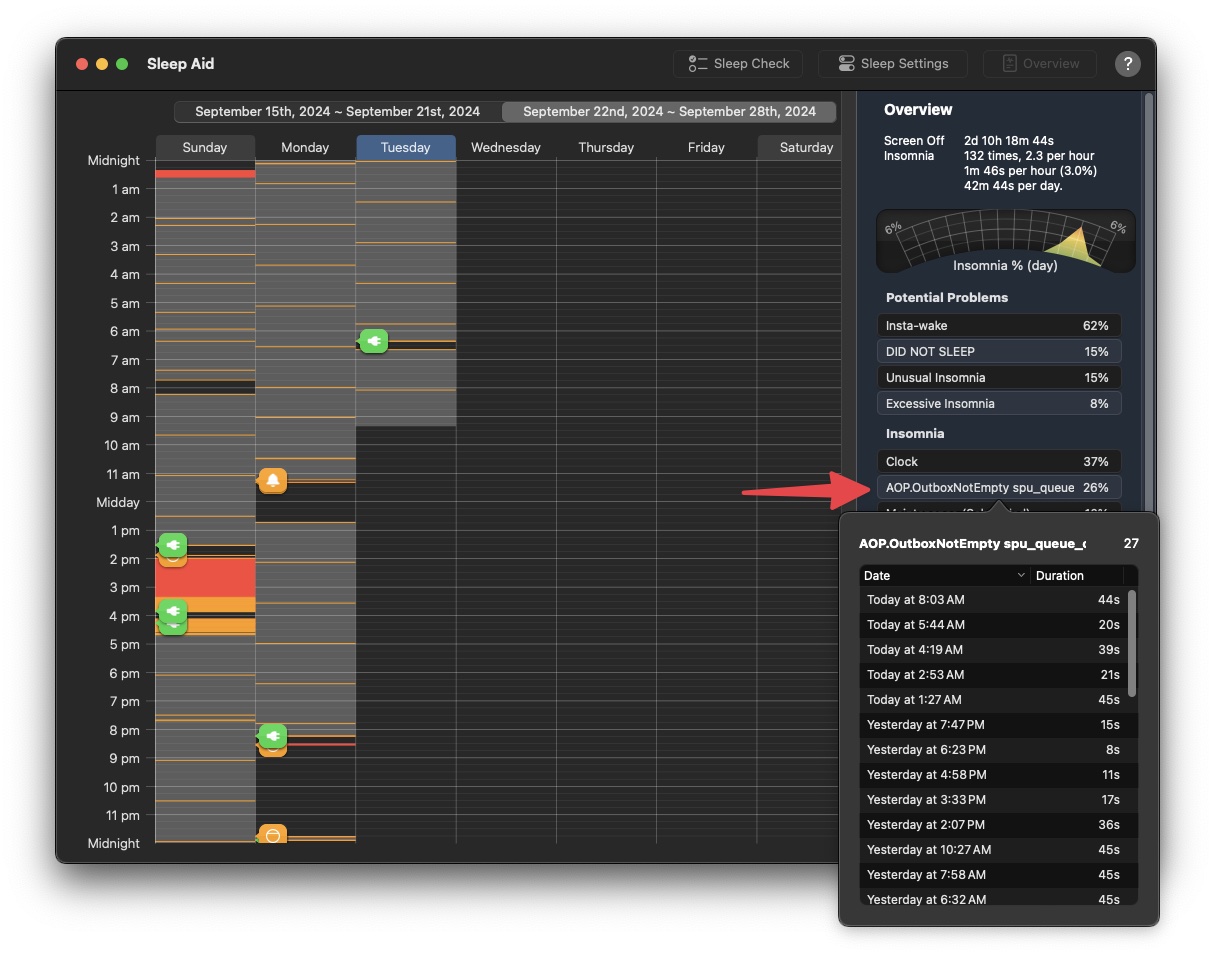The width and height of the screenshot is (1212, 966).
Task: Select the Sunday column header
Action: point(205,147)
